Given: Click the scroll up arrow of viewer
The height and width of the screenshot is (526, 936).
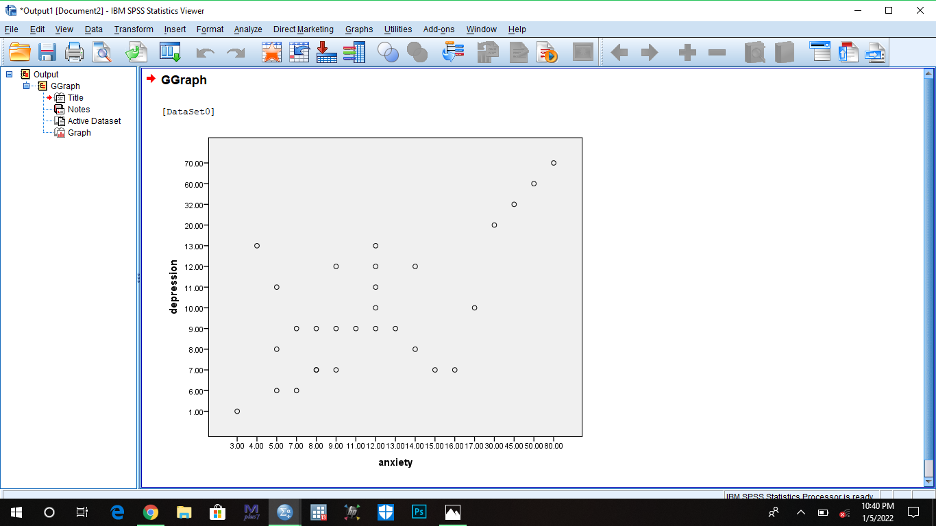Looking at the screenshot, I should [928, 73].
